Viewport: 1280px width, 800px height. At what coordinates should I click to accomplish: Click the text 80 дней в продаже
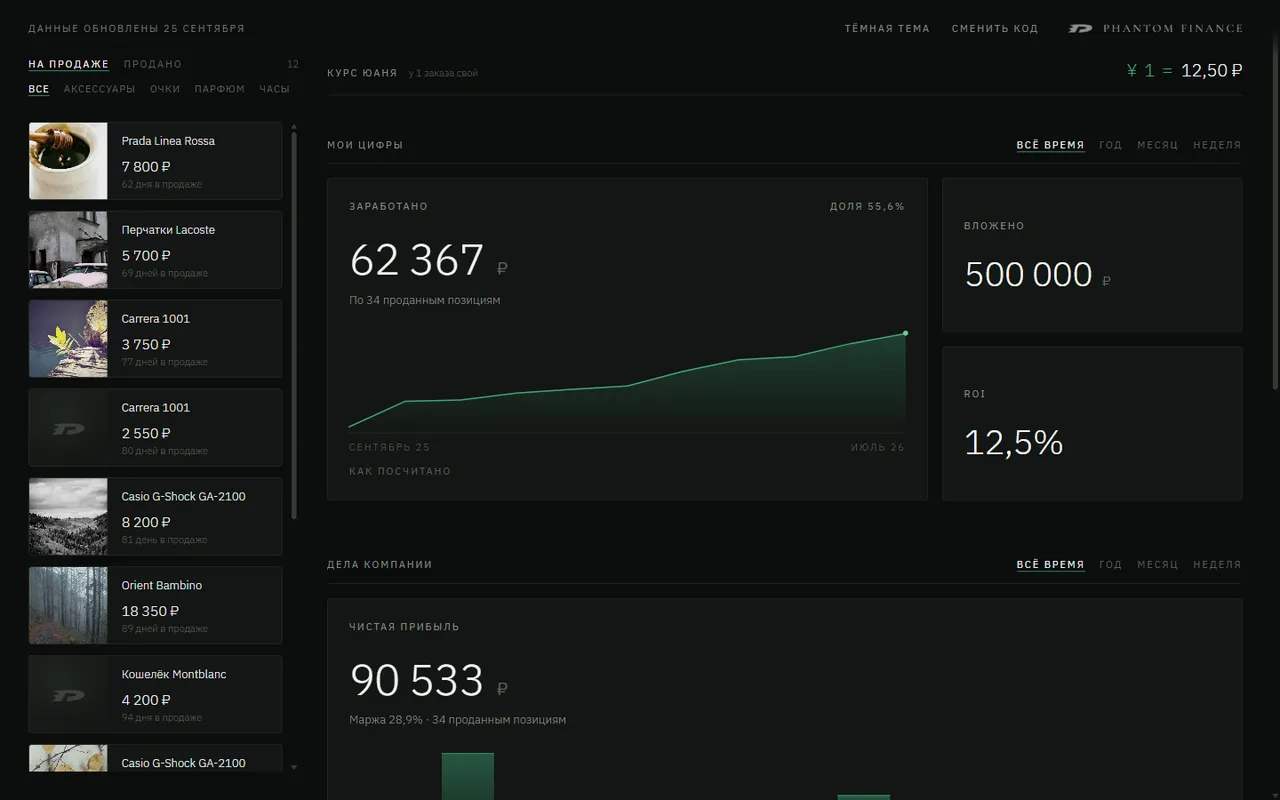(x=165, y=451)
